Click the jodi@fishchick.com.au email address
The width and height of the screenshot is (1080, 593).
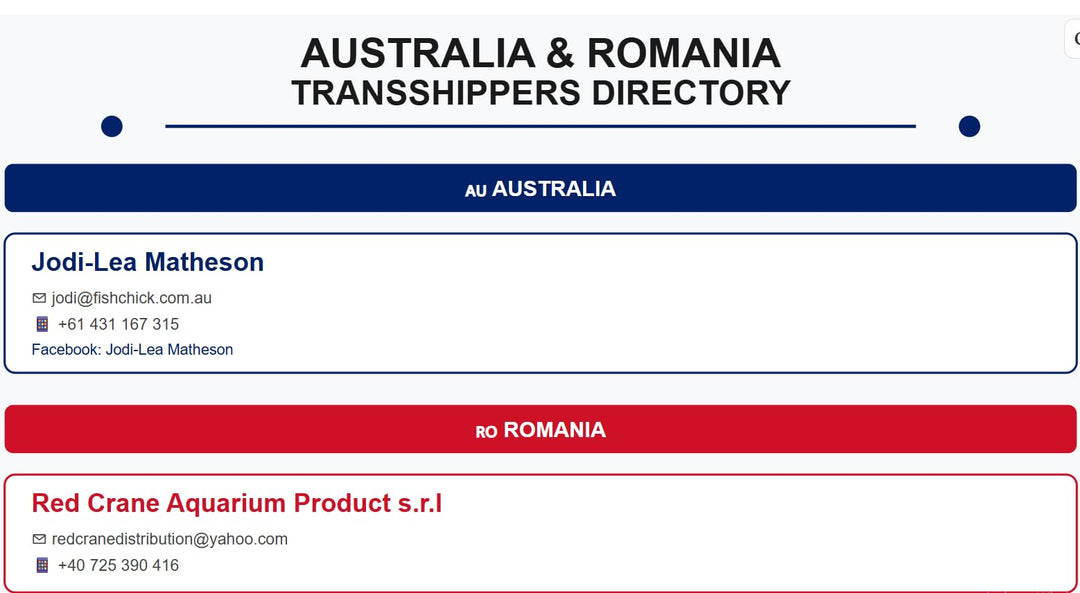coord(132,298)
